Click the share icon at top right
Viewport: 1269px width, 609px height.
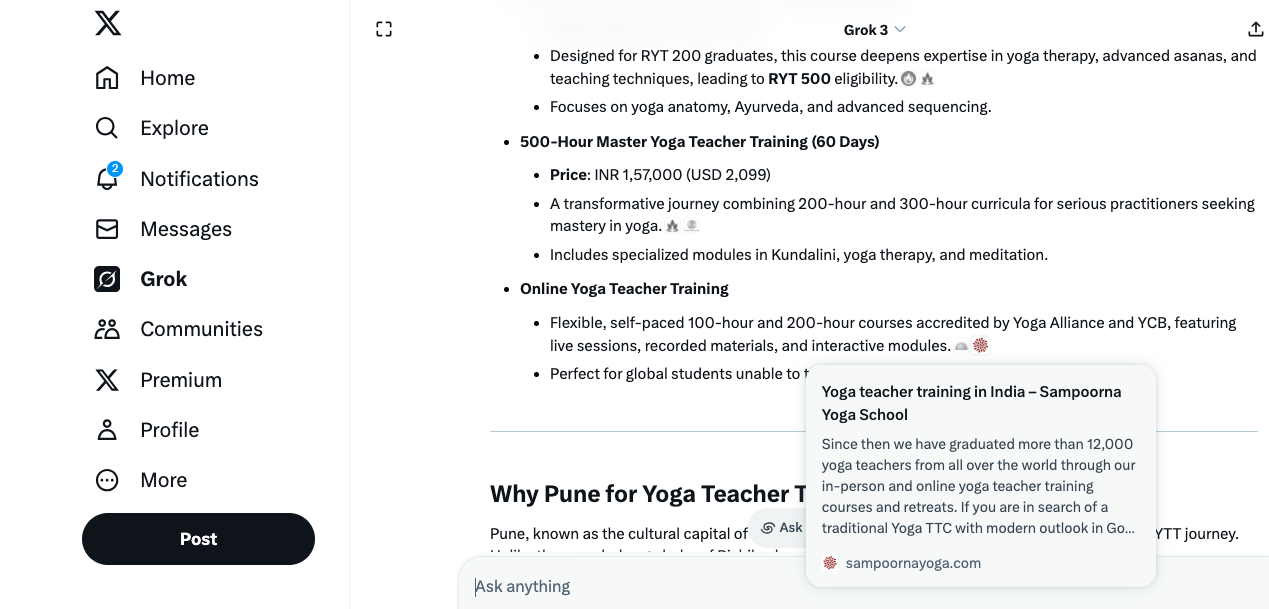(1256, 29)
